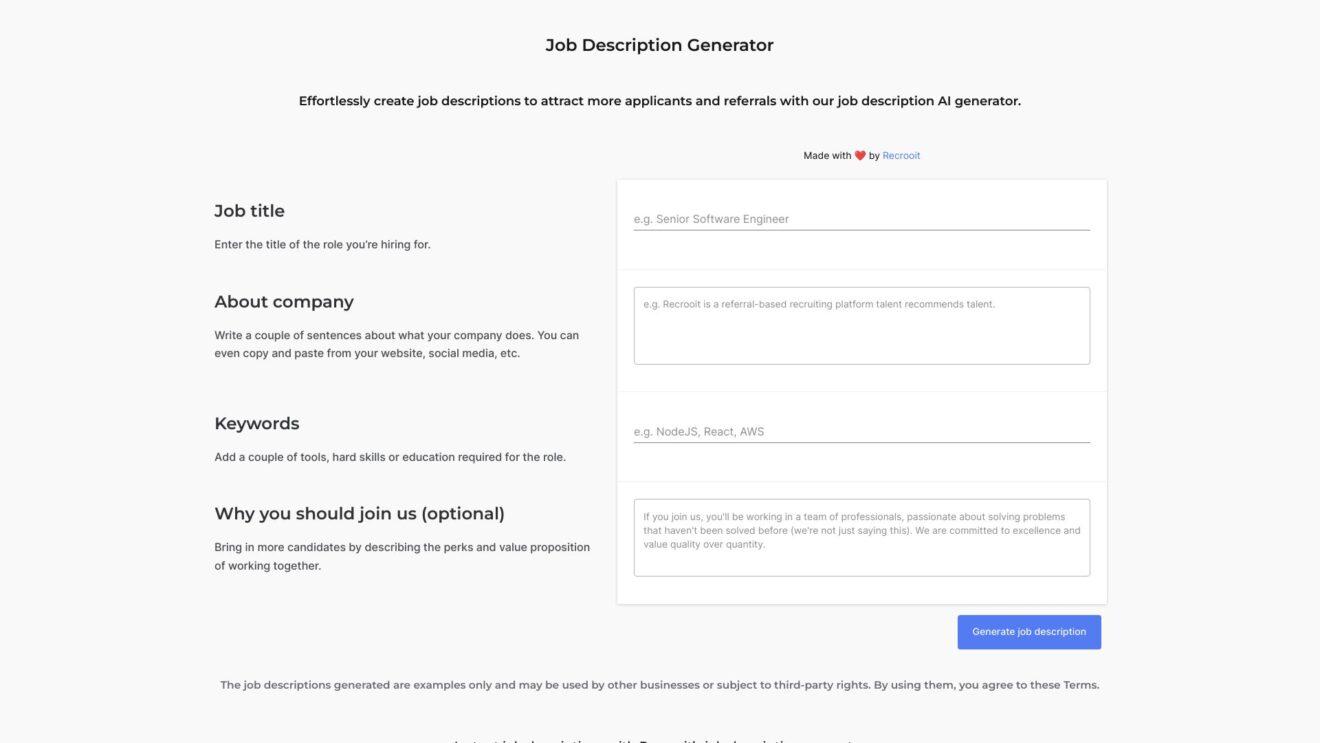Select the Job Description Generator page title
Image resolution: width=1320 pixels, height=743 pixels.
pos(660,44)
